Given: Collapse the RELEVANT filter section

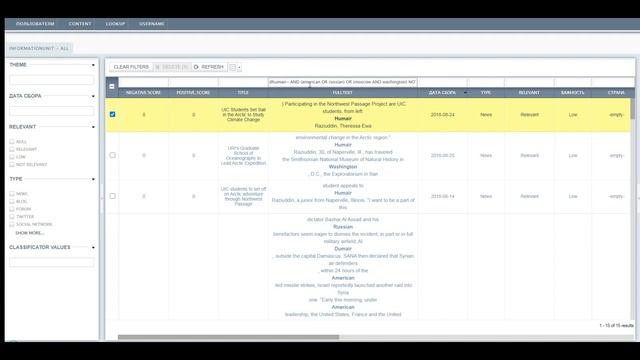Looking at the screenshot, I should (x=93, y=127).
